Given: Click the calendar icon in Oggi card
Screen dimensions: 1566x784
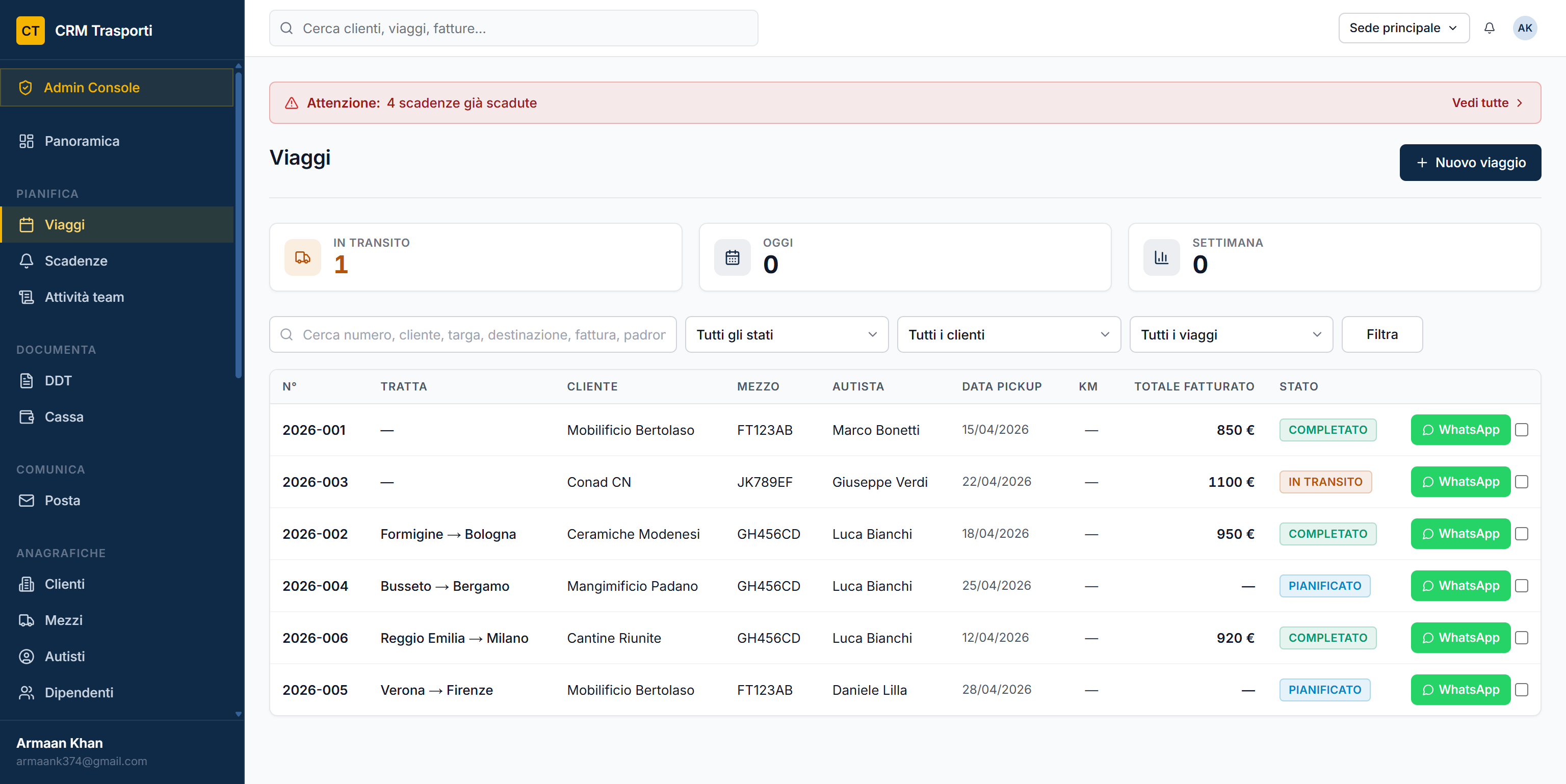Looking at the screenshot, I should [x=732, y=258].
